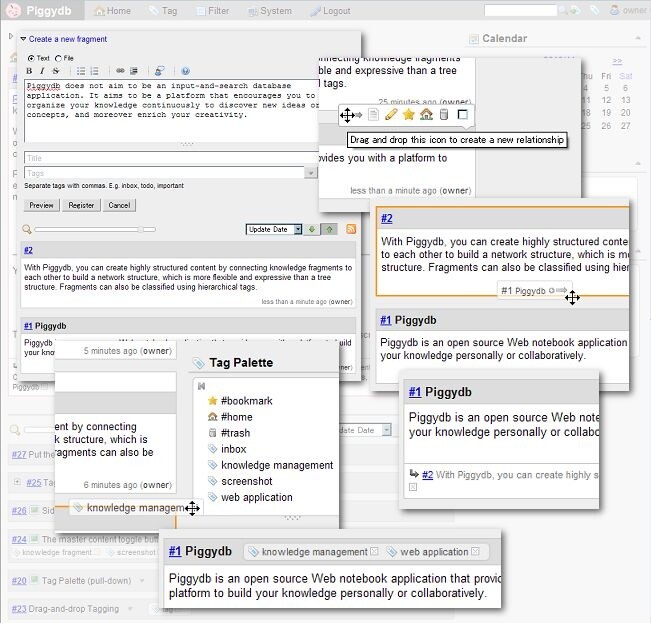
Task: Open the blue help icon in editor toolbar
Action: (185, 71)
